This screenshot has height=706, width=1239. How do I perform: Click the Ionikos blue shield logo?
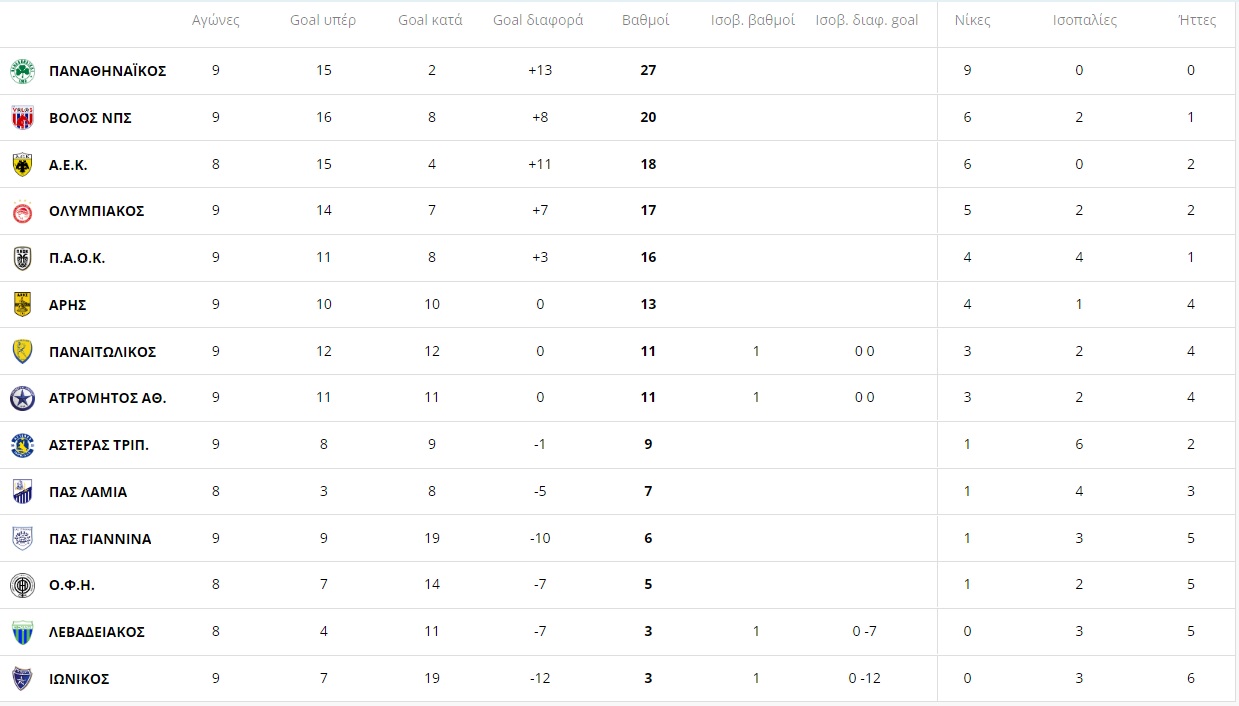coord(22,679)
